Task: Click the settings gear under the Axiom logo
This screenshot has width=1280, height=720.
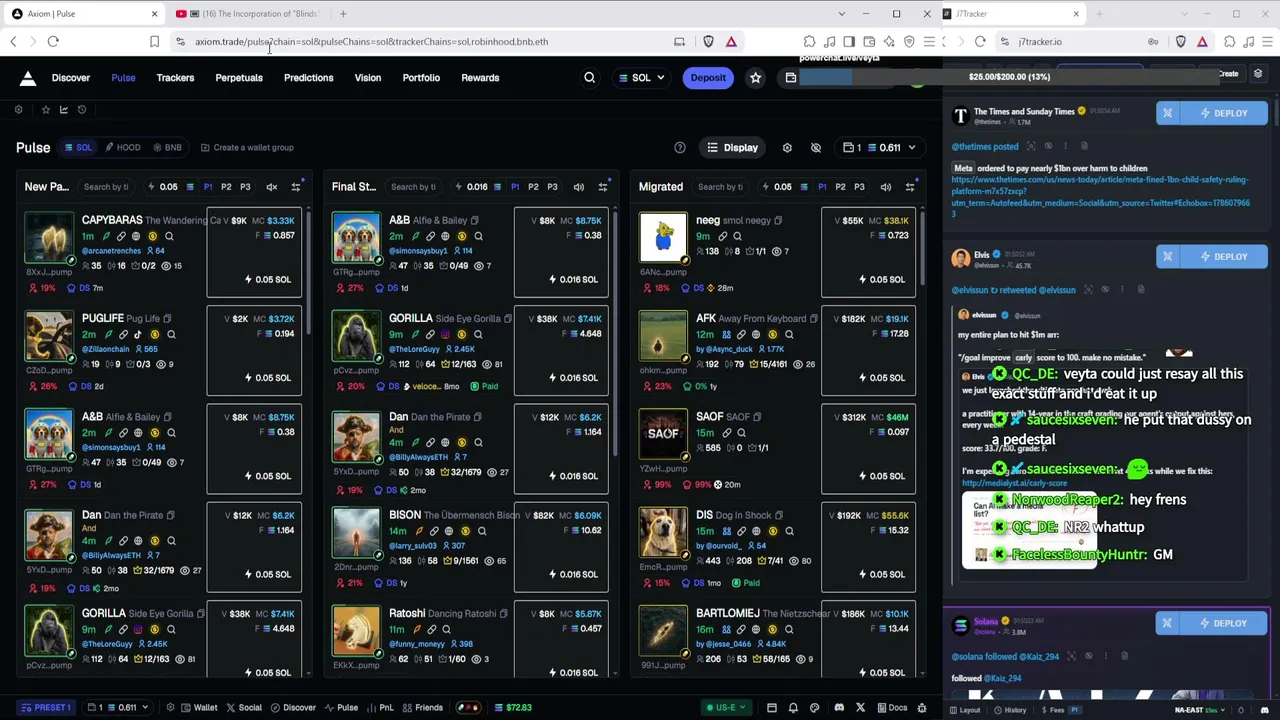Action: 18,110
